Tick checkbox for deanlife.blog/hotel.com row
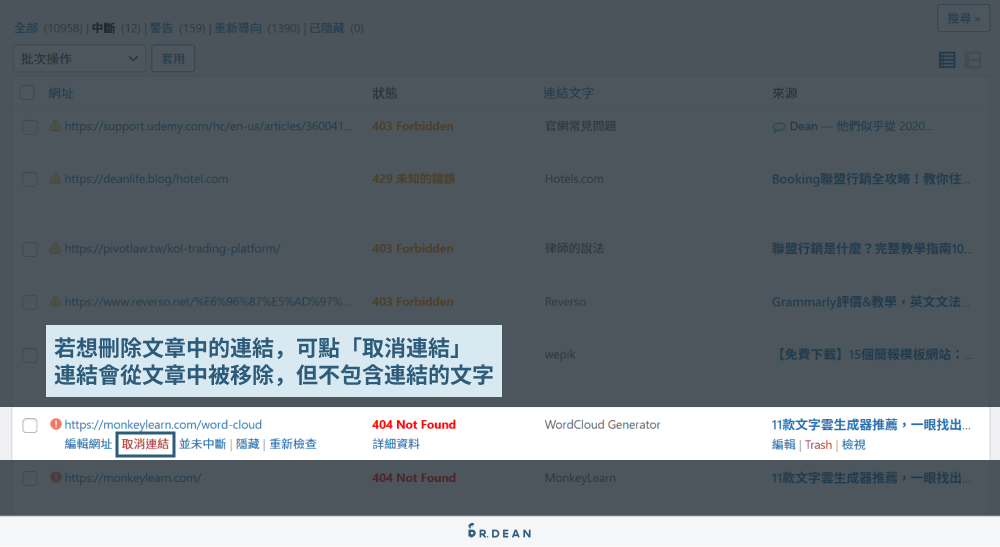This screenshot has height=547, width=1000. pos(30,179)
